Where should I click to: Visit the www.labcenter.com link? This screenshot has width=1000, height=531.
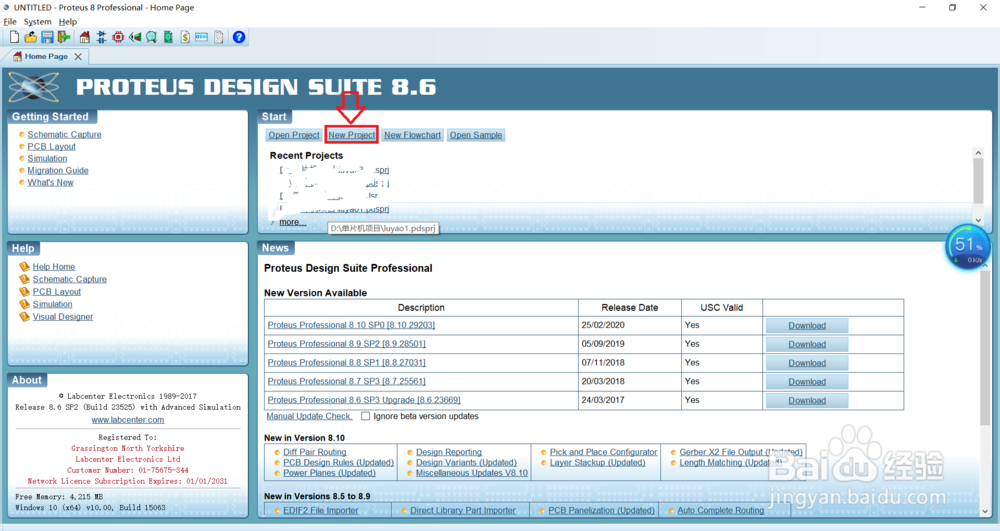[128, 420]
